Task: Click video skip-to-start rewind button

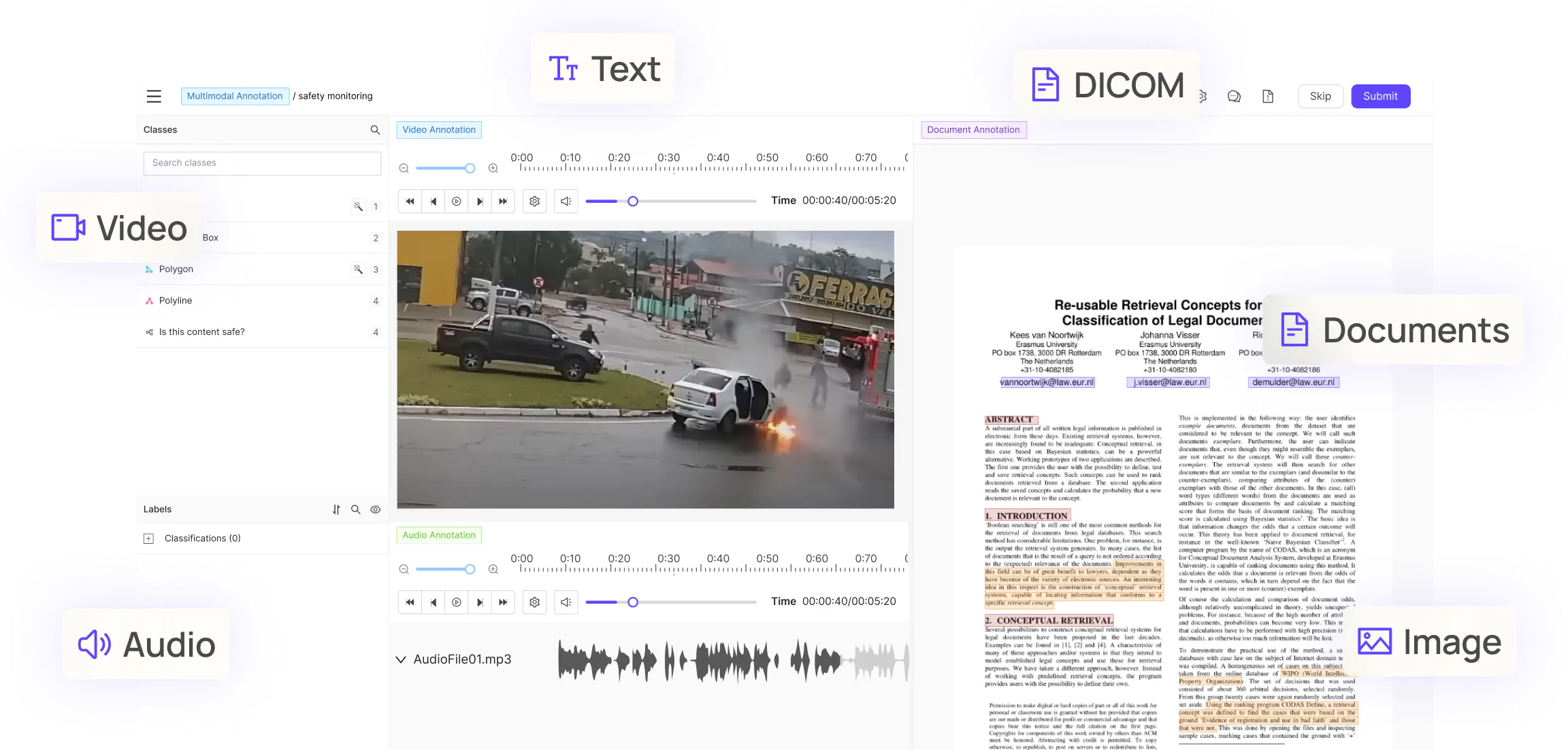Action: coord(410,201)
